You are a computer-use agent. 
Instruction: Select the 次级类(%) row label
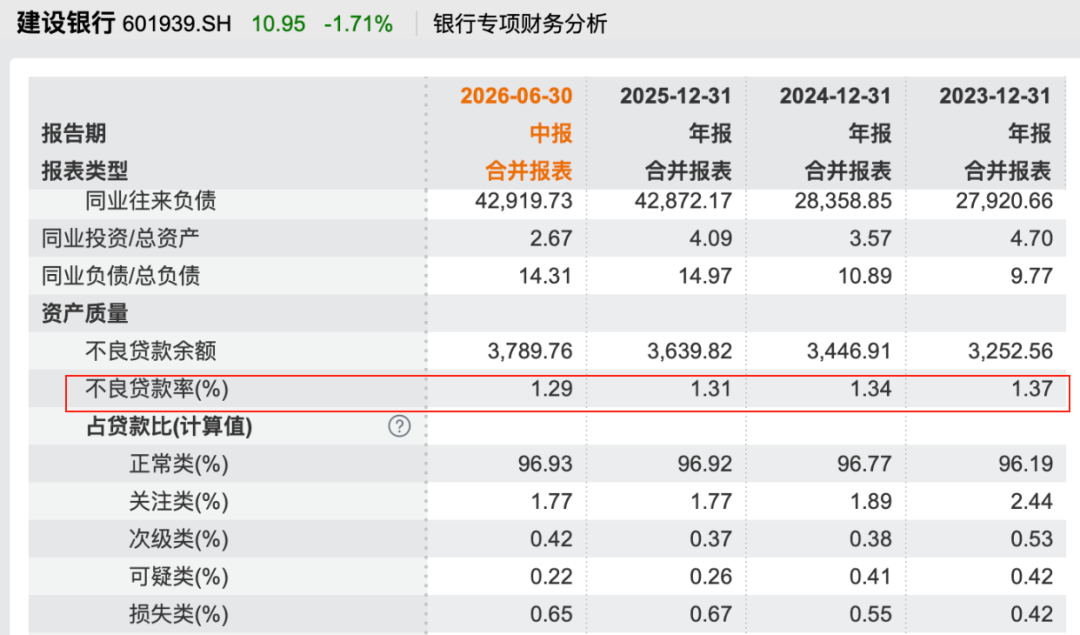[x=179, y=539]
